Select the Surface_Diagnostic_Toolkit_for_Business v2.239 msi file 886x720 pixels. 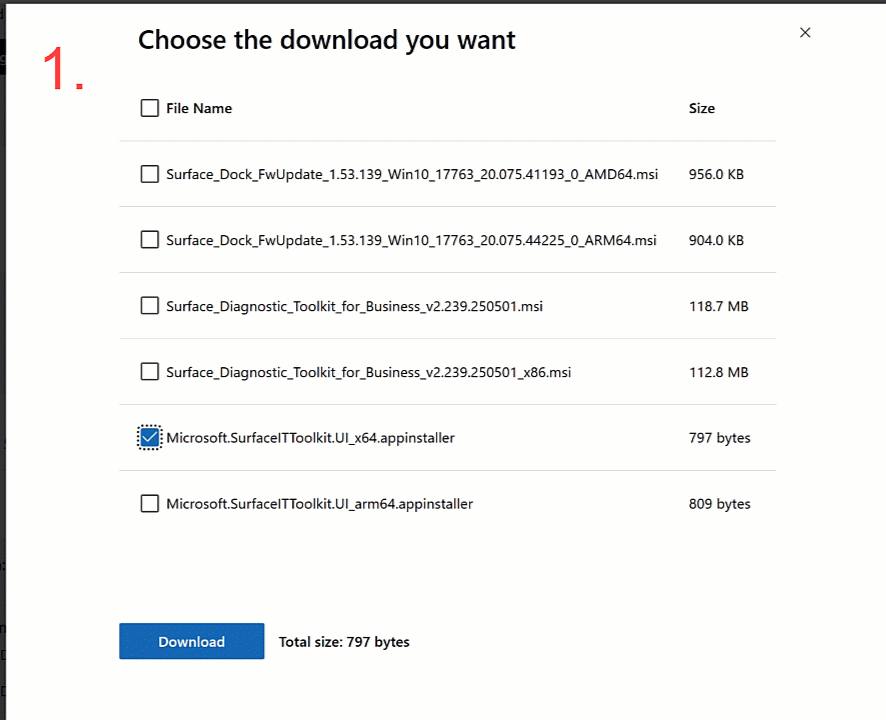[149, 305]
